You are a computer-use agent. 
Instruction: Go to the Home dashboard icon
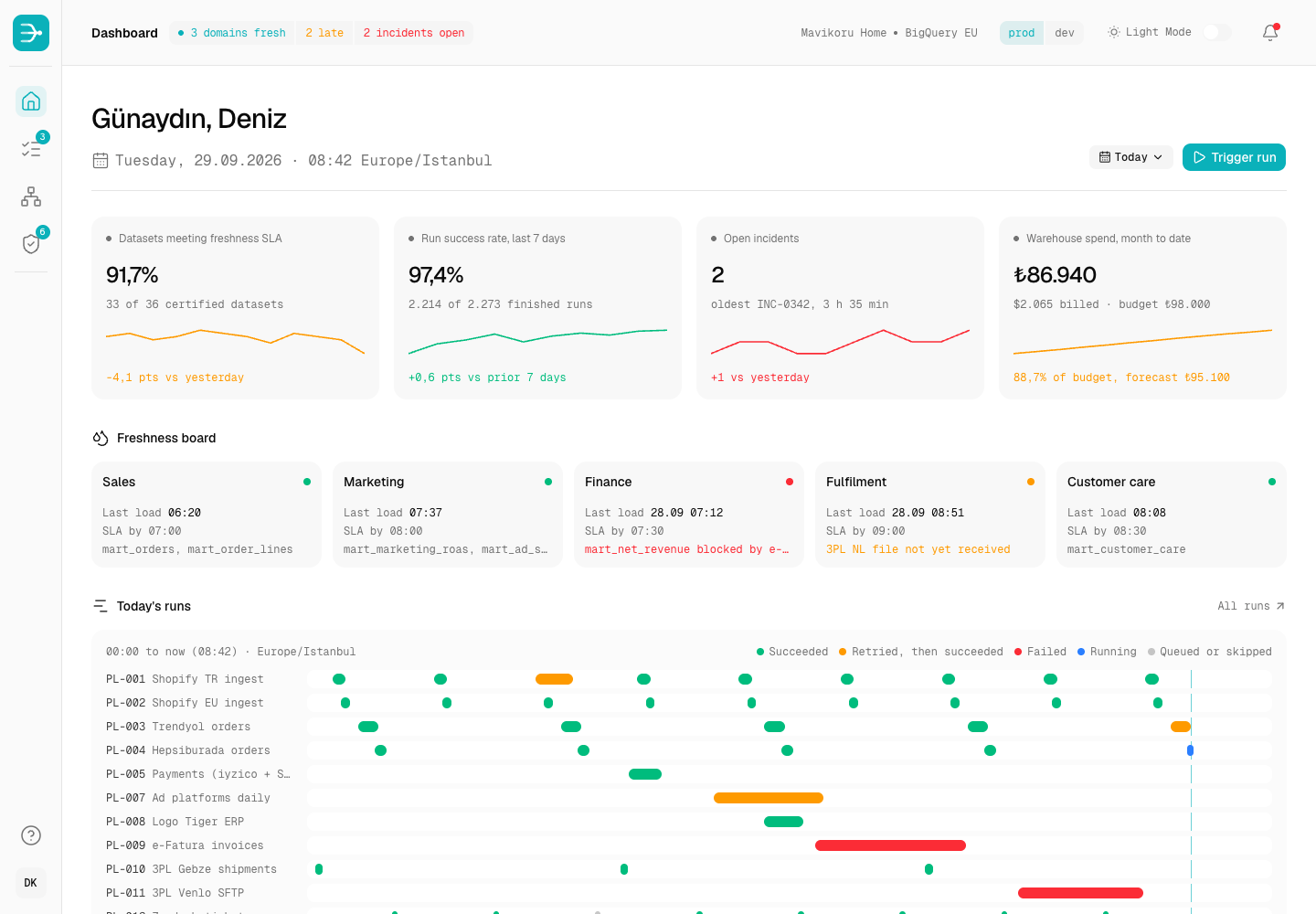click(31, 101)
